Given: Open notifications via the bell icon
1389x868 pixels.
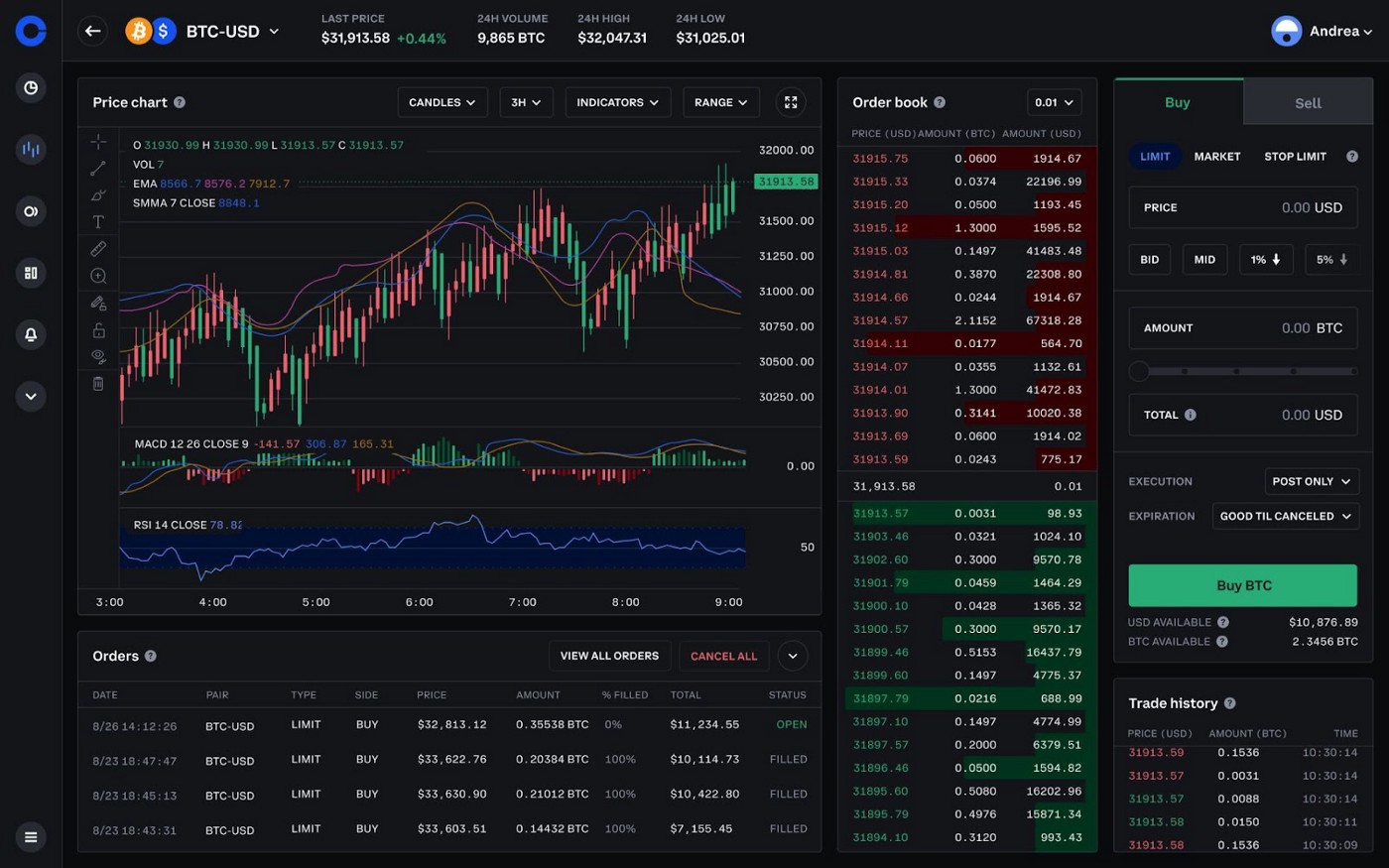Looking at the screenshot, I should click(x=30, y=334).
